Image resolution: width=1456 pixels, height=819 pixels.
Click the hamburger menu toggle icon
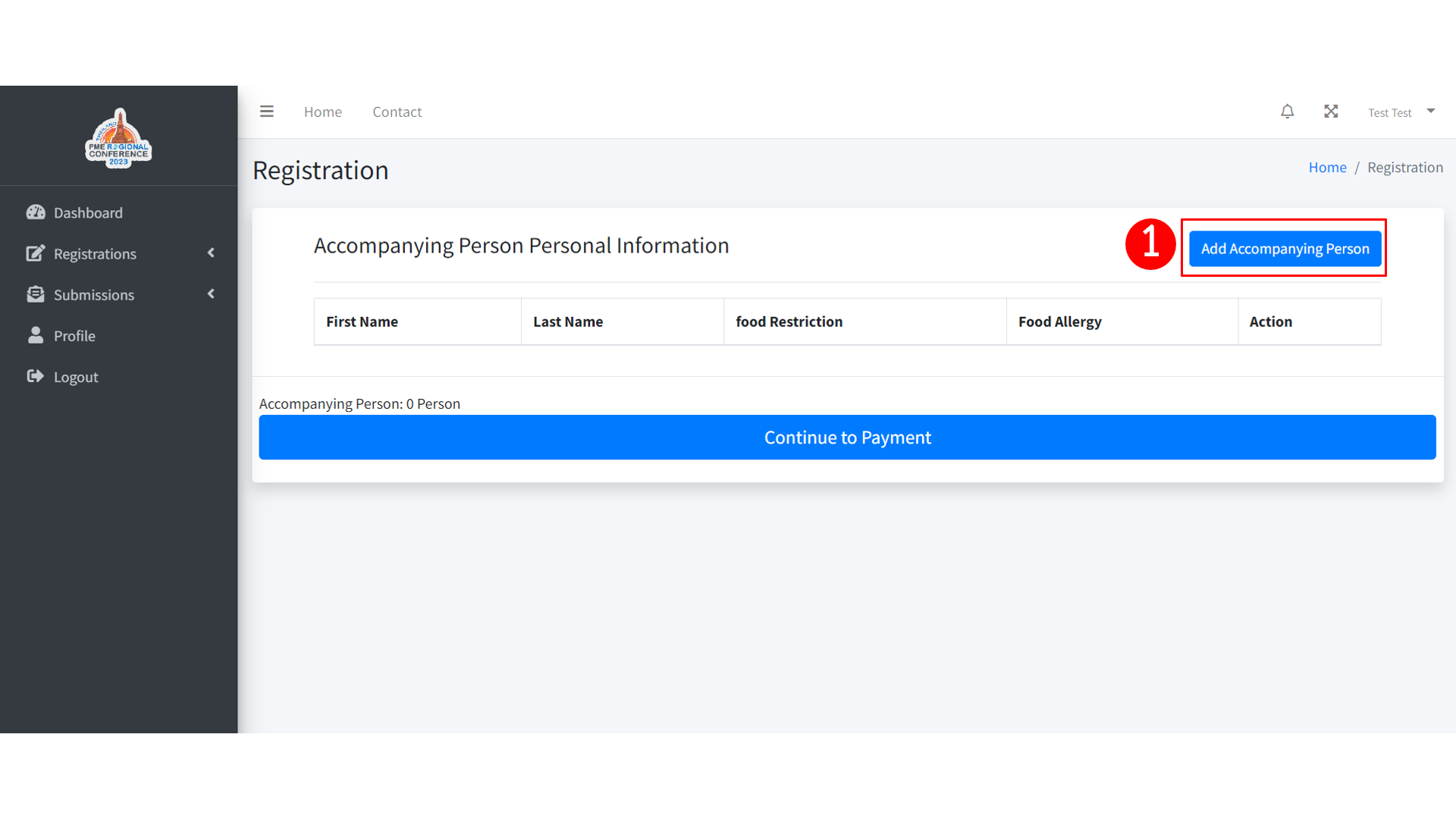266,111
